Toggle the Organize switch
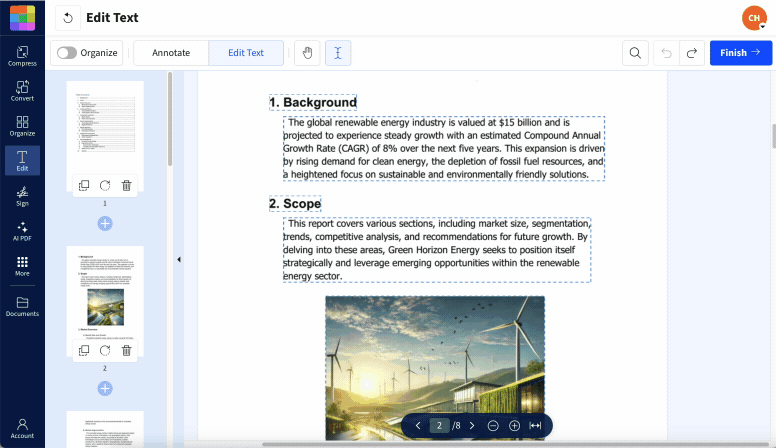Screen dimensions: 776x448 67,53
